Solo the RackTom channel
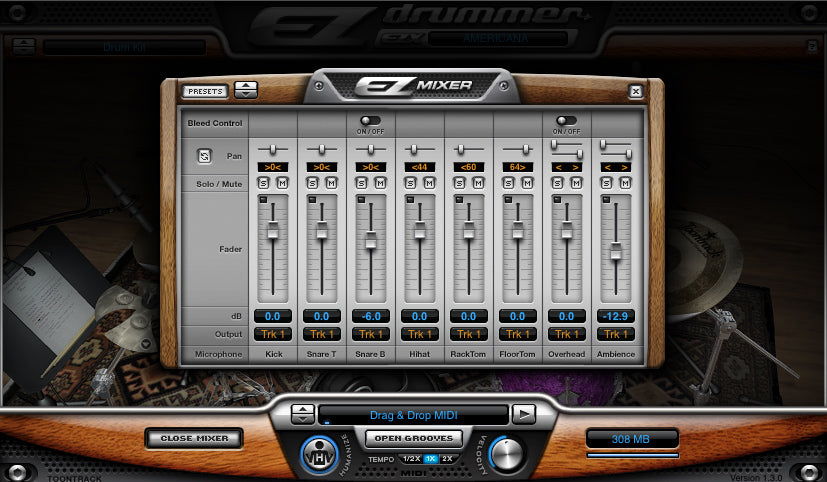 coord(460,183)
